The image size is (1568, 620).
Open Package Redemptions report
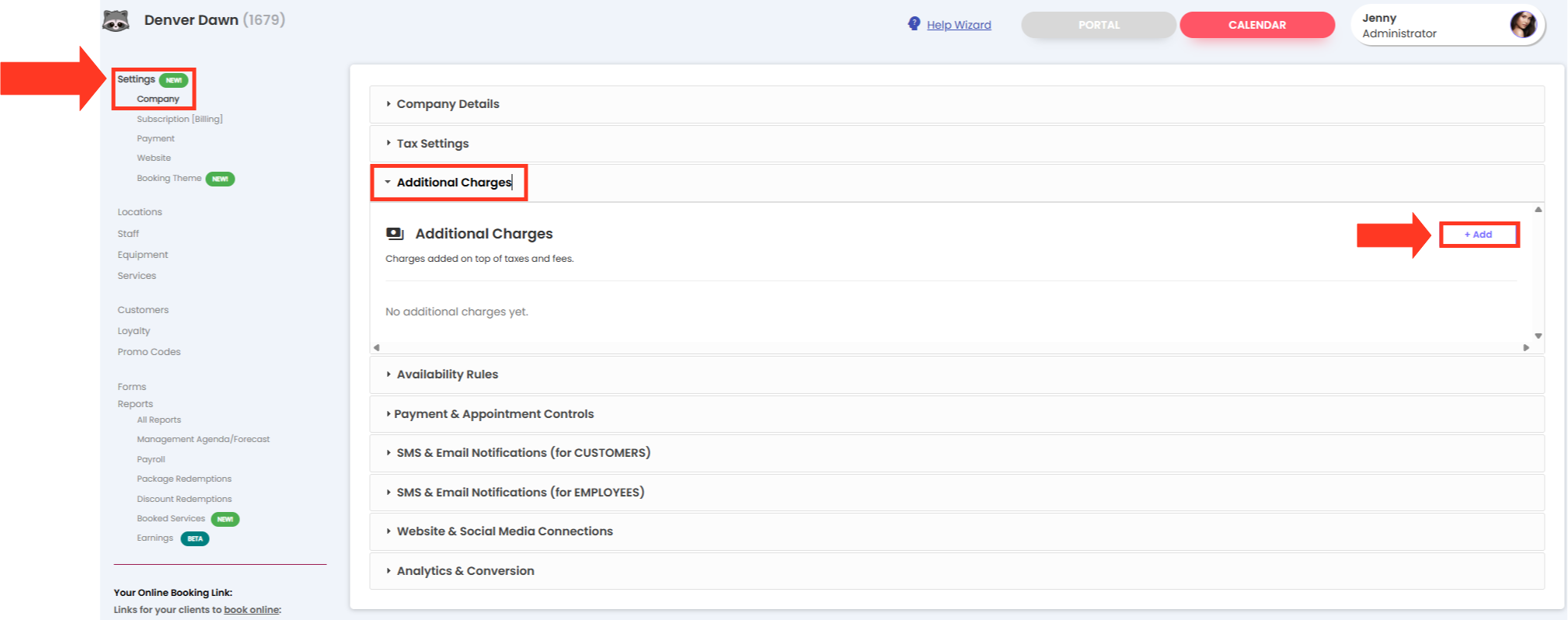[x=184, y=479]
